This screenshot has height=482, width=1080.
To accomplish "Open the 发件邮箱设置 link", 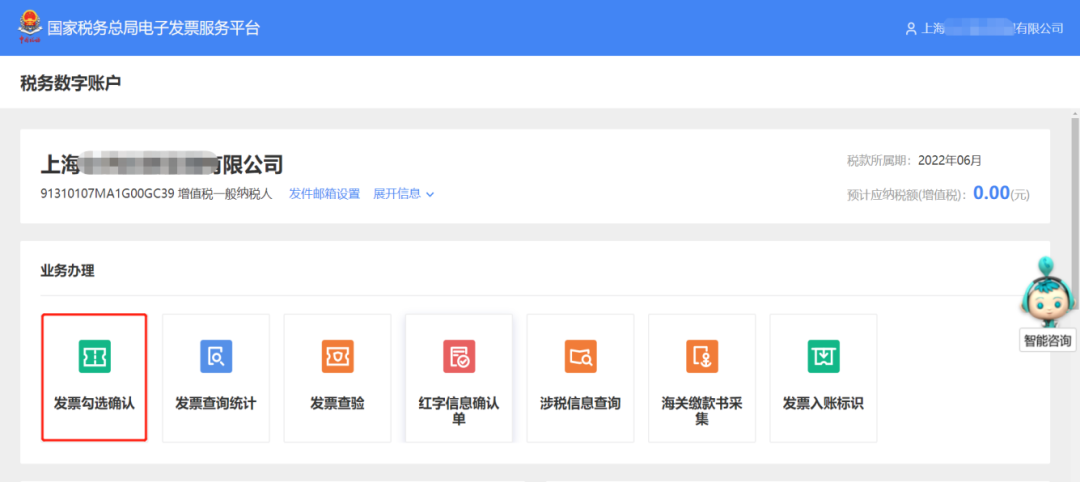I will [324, 194].
